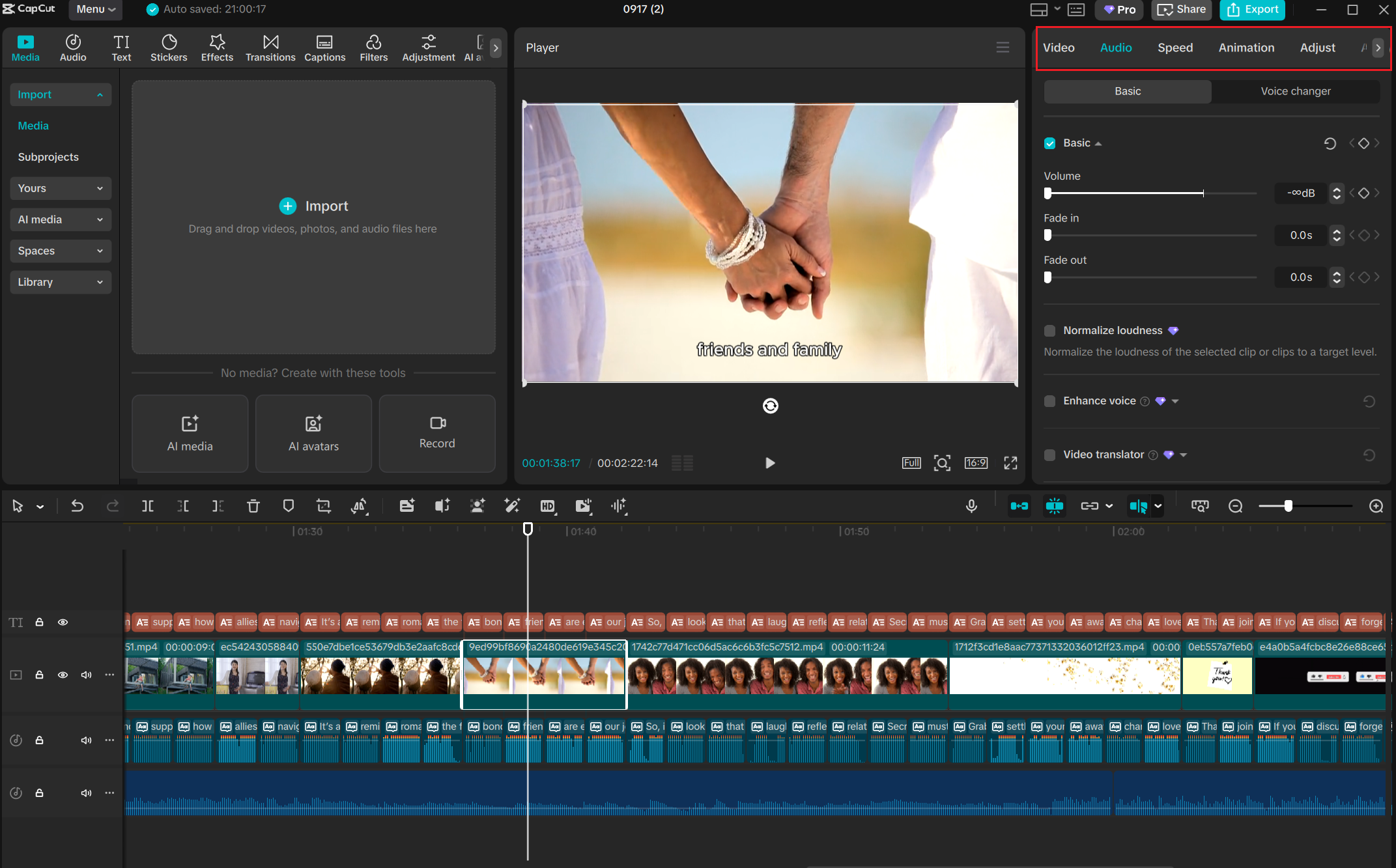Mirror the selected clip

(x=359, y=506)
